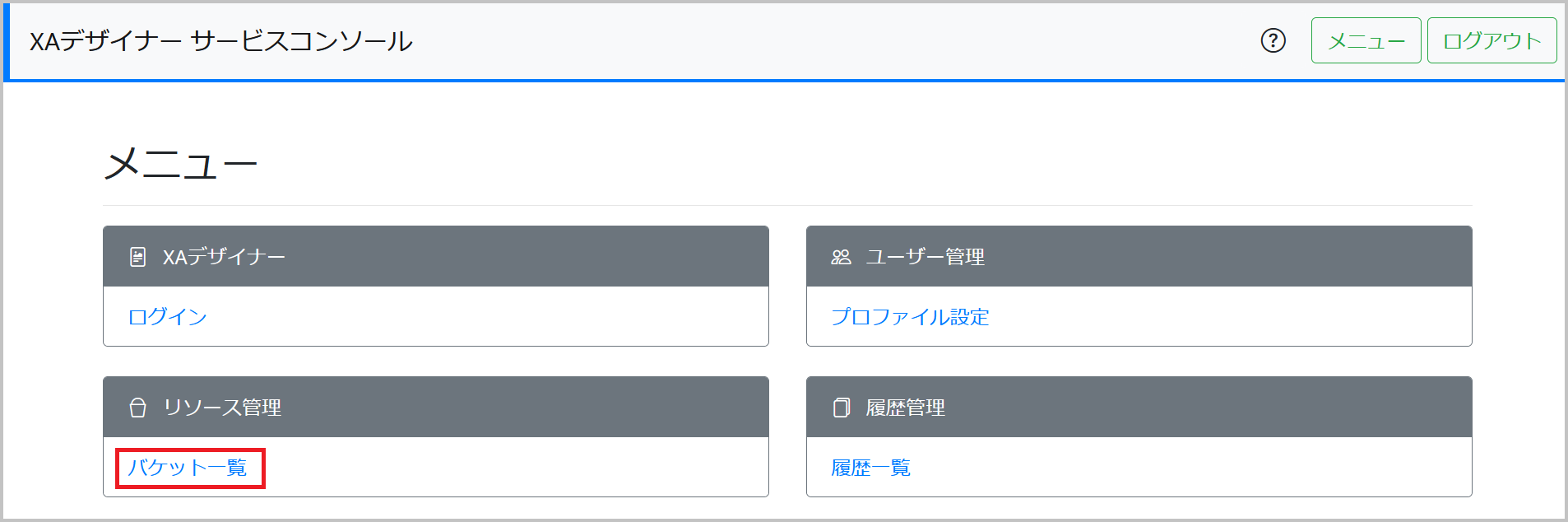Open the ログイン link under XAデザイナー
Viewport: 1568px width, 522px height.
point(166,315)
